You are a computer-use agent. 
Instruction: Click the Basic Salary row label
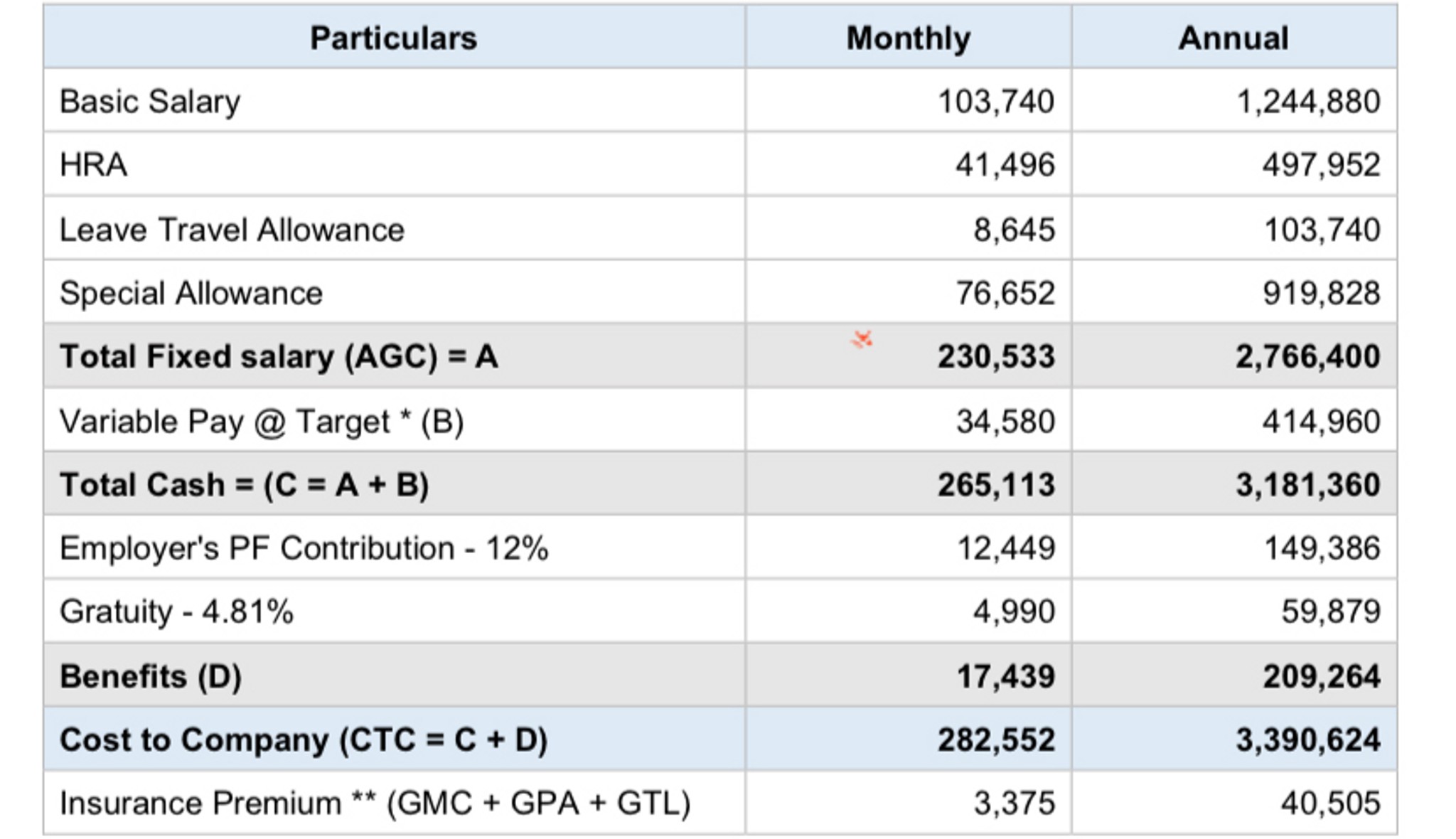tap(150, 102)
